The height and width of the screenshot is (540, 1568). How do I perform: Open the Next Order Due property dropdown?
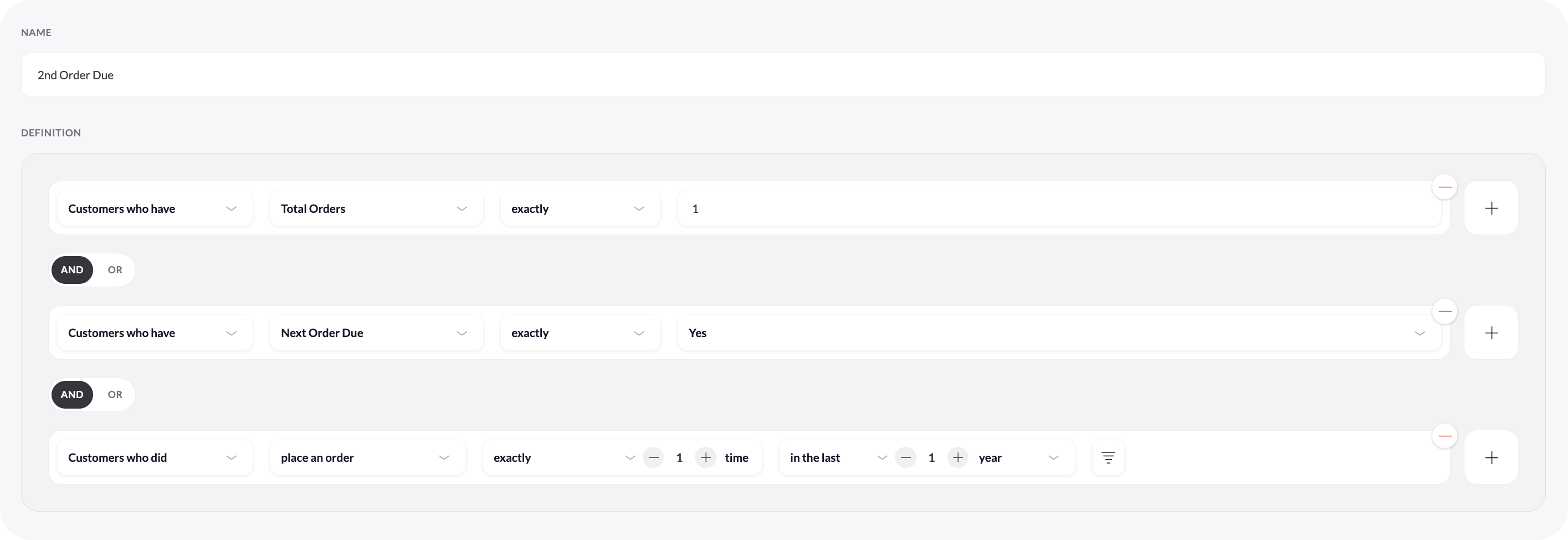(x=376, y=333)
